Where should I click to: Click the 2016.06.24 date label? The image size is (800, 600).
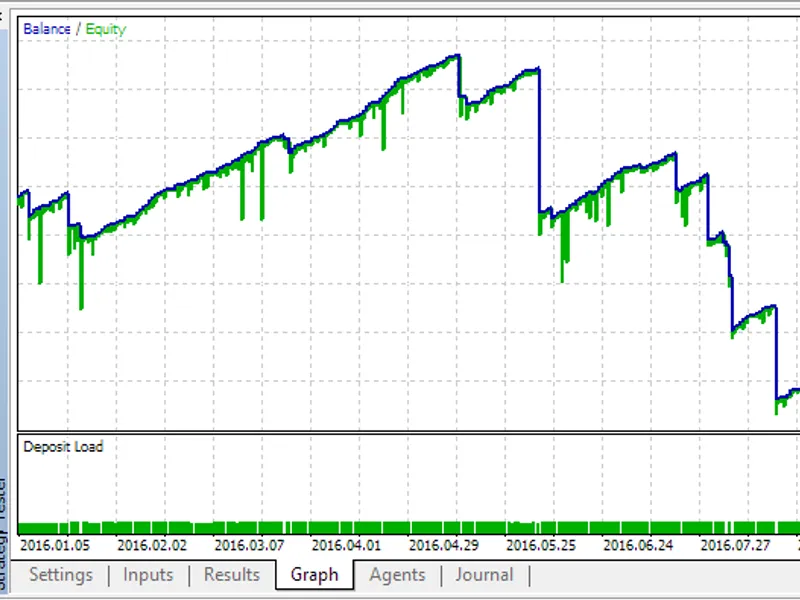[638, 545]
